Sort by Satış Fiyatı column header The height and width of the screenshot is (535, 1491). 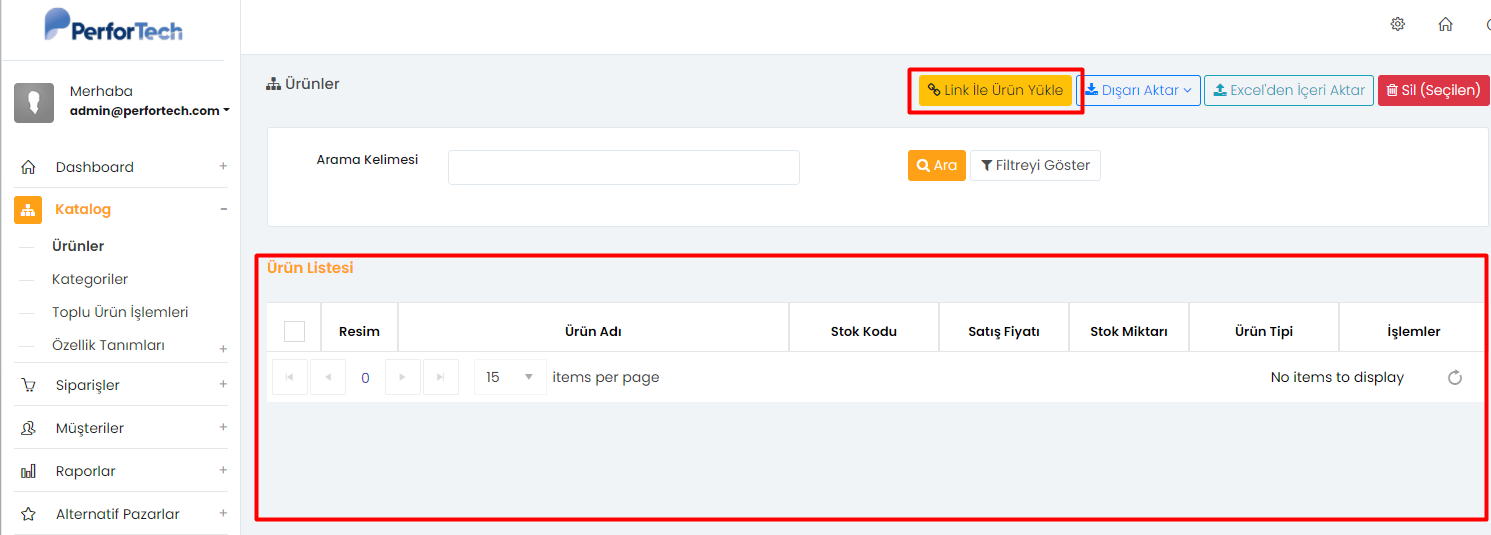coord(1004,331)
